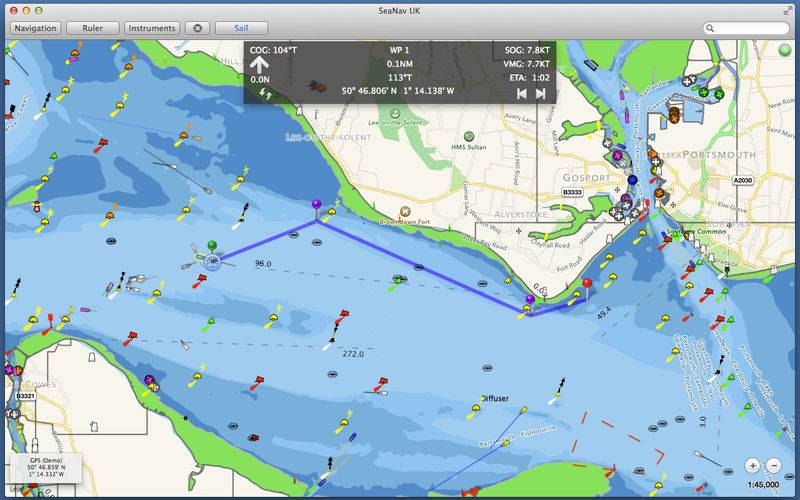This screenshot has height=500, width=800.
Task: Click the A2030 road shield
Action: [742, 180]
